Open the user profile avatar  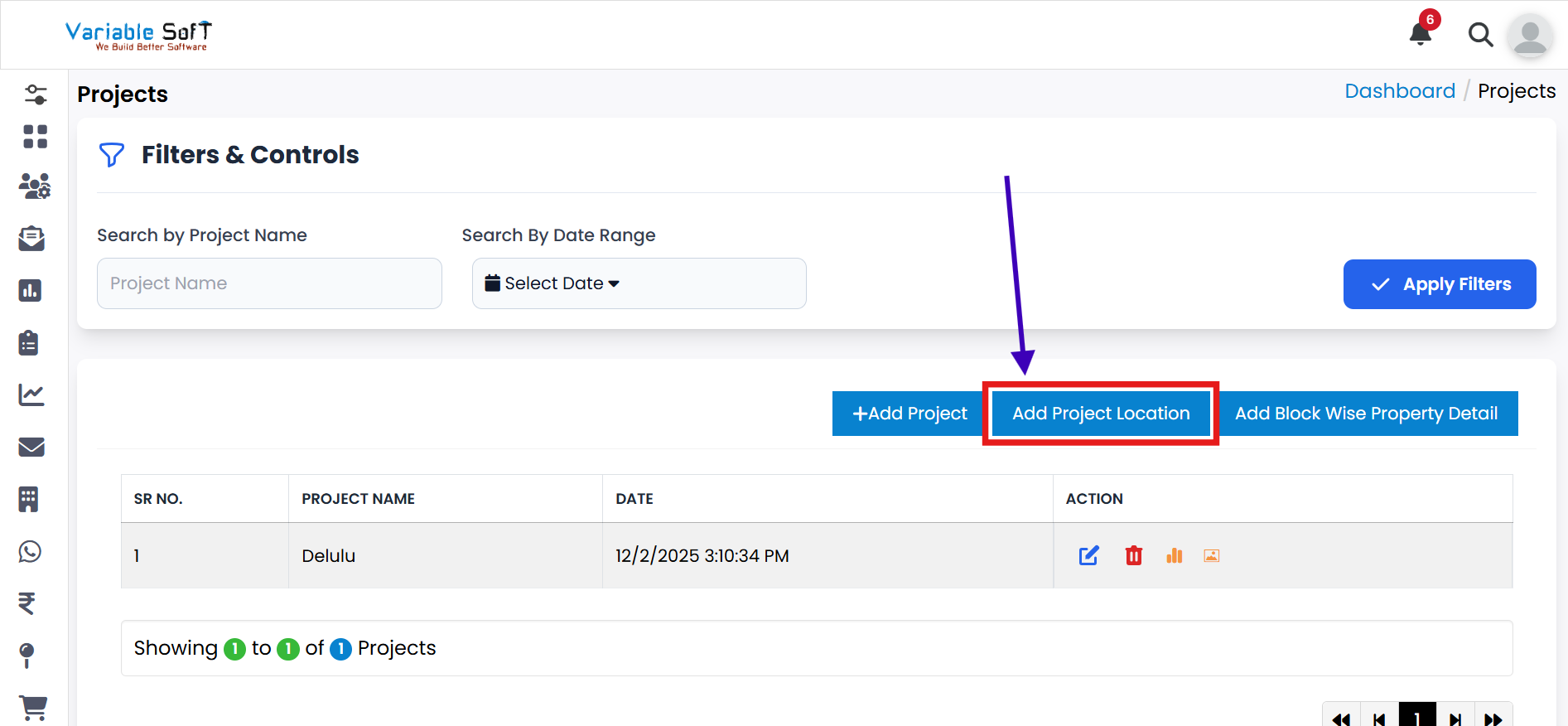point(1530,36)
